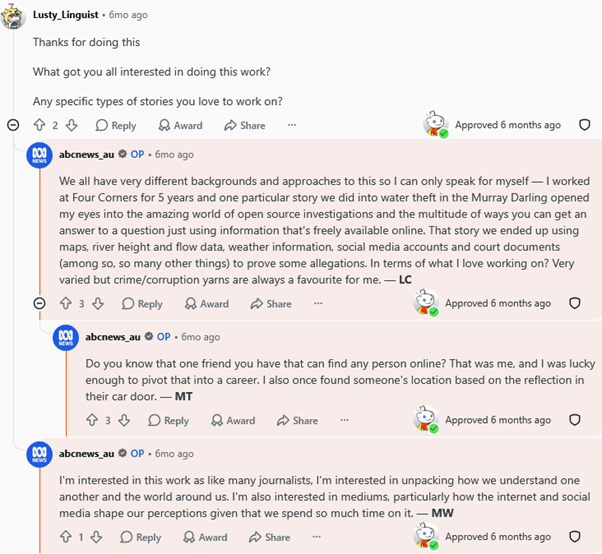
Task: Reply to Lusty_Linguist's comment
Action: click(116, 126)
